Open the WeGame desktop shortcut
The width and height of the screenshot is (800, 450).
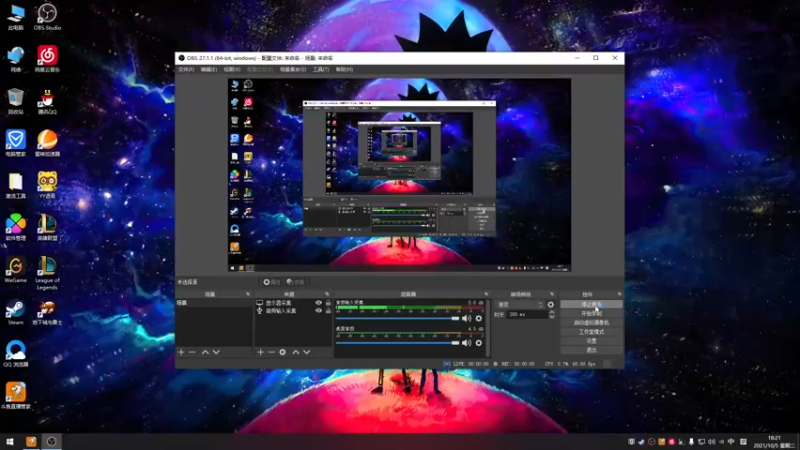coord(15,269)
